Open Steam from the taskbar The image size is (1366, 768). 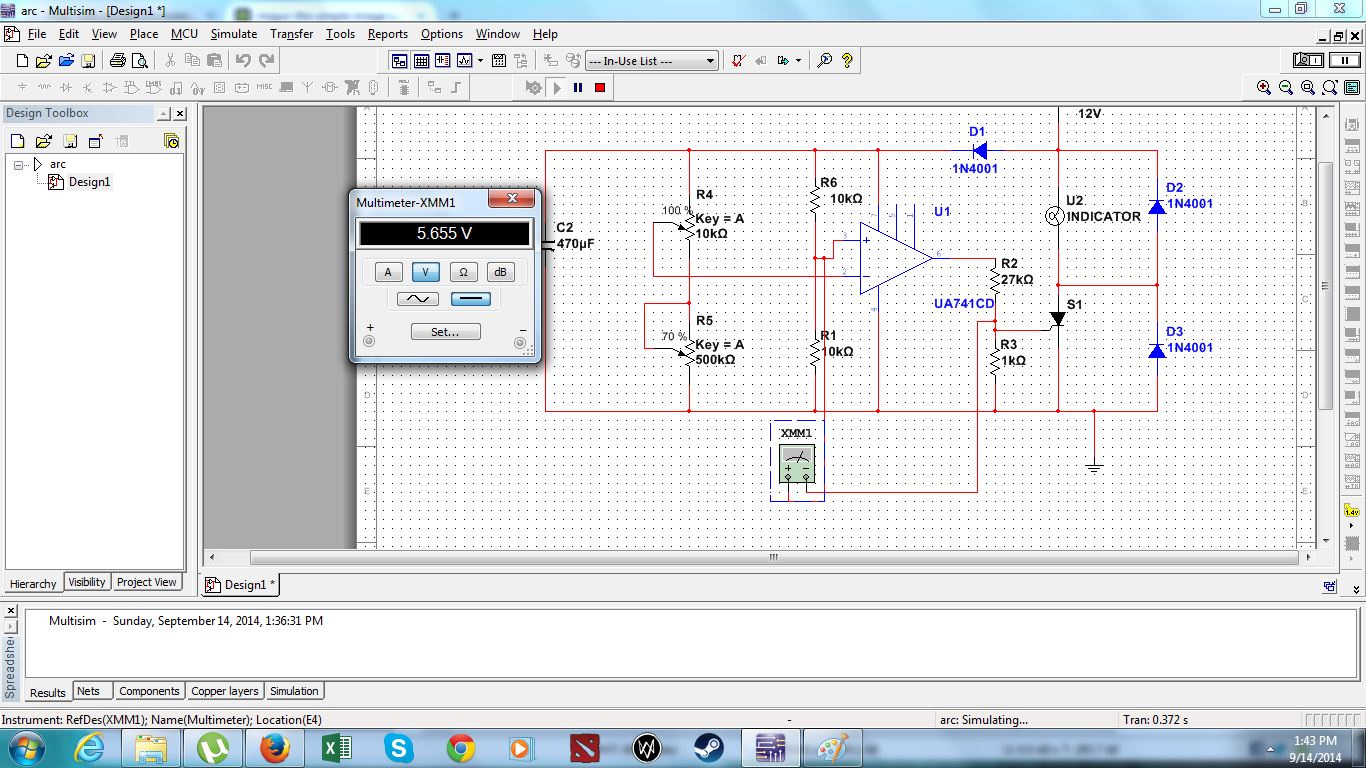[x=710, y=747]
